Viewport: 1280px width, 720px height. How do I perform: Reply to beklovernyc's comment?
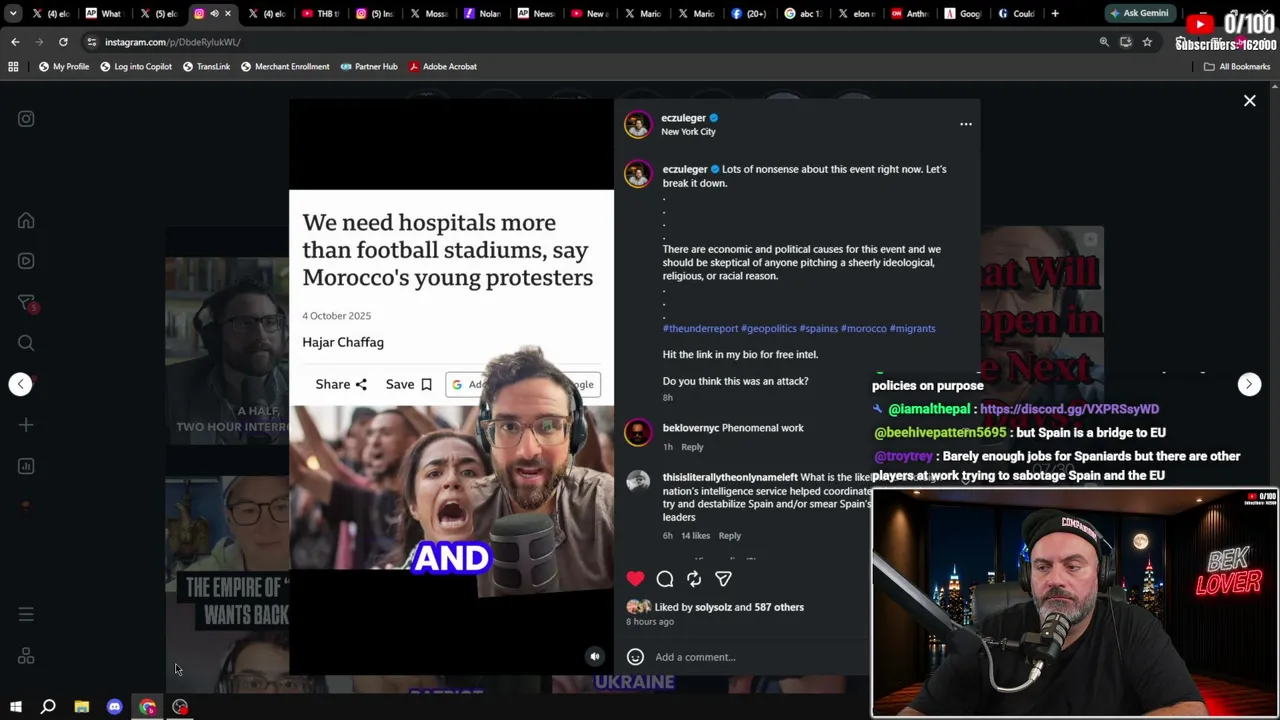tap(692, 447)
